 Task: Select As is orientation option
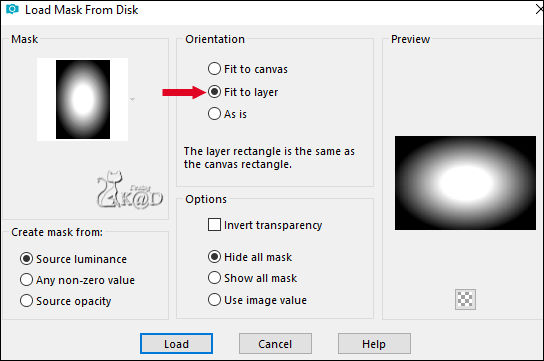point(227,114)
